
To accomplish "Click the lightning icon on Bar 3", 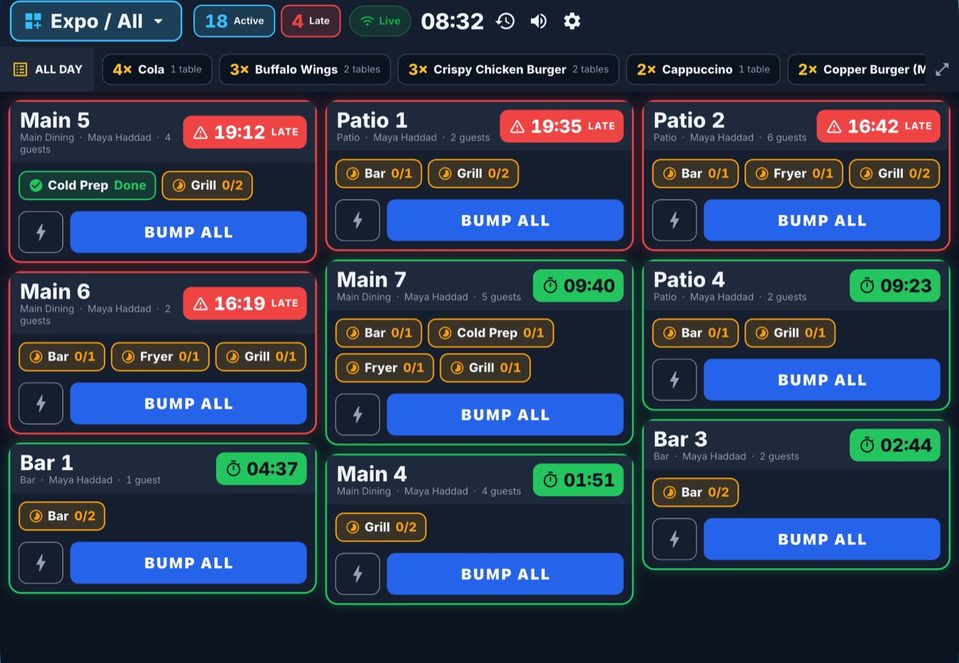I will tap(675, 539).
